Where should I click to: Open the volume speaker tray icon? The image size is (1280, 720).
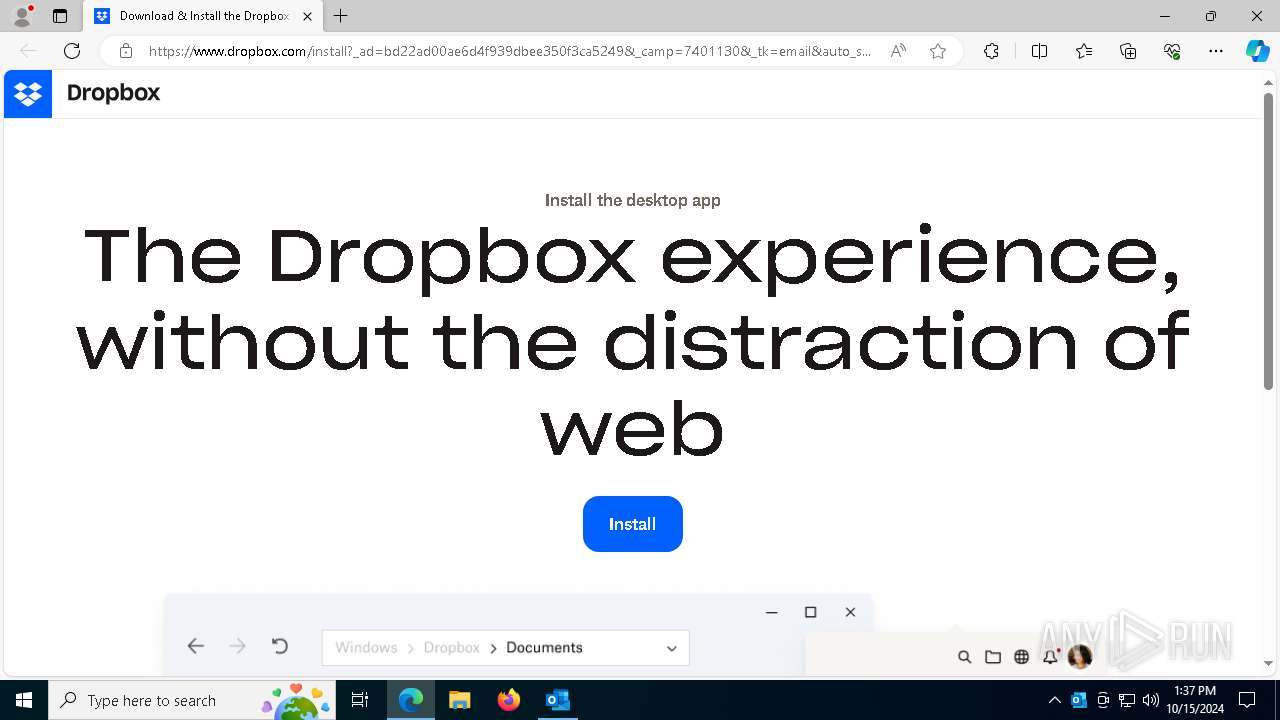point(1151,700)
